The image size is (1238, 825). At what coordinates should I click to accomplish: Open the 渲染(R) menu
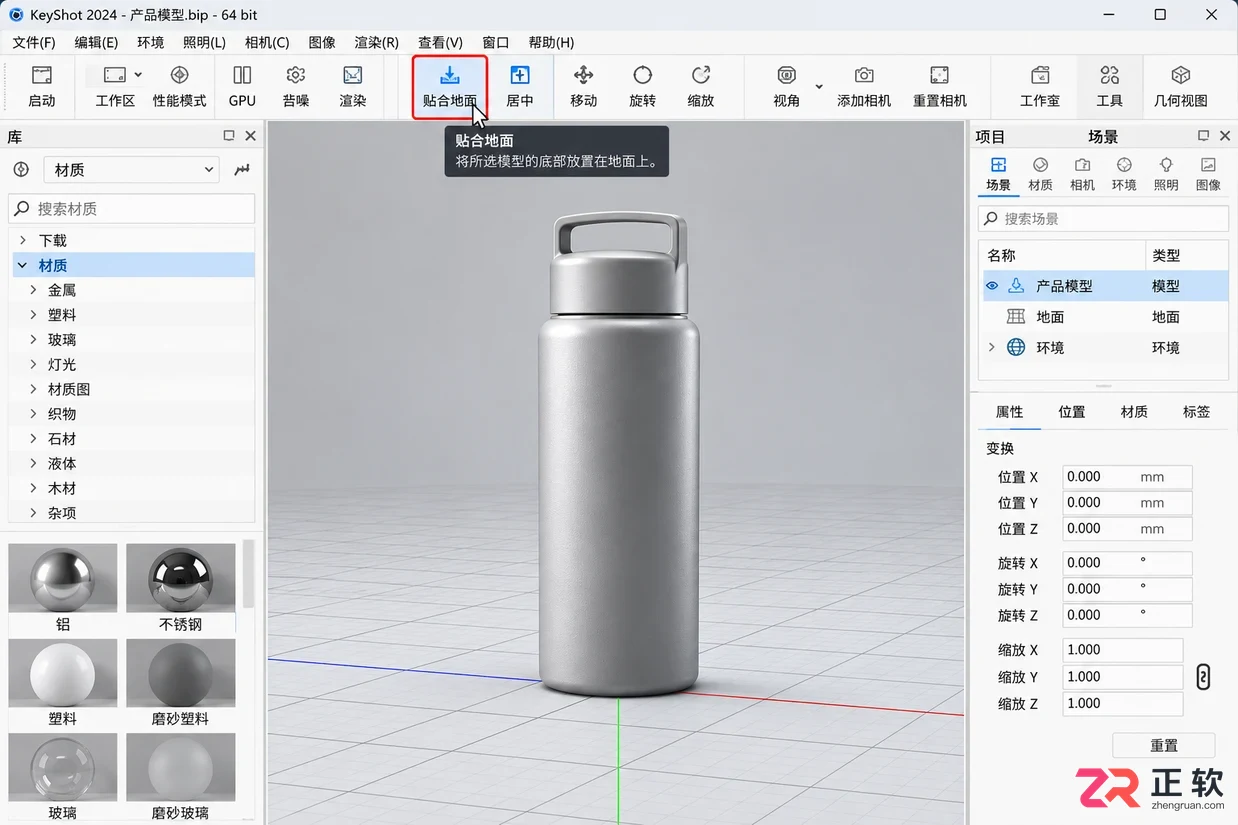pos(377,42)
